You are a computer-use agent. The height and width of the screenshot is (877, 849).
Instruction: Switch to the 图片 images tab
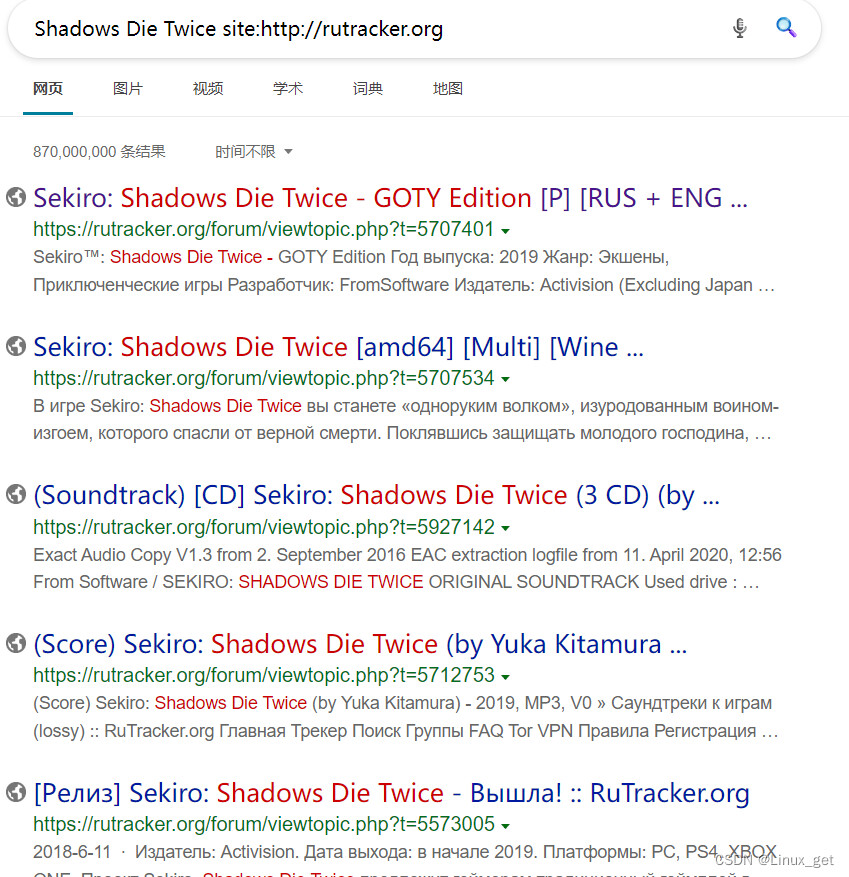point(128,88)
